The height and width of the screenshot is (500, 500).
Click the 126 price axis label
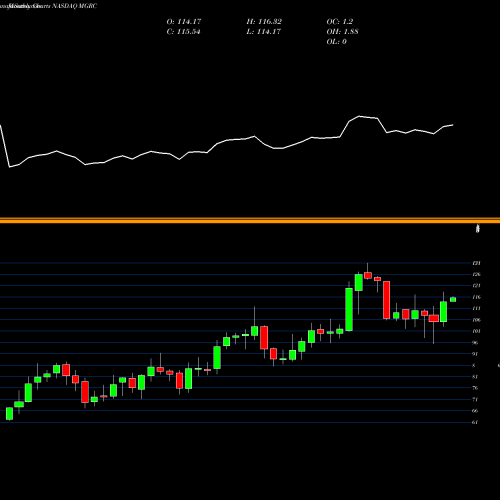coord(476,274)
